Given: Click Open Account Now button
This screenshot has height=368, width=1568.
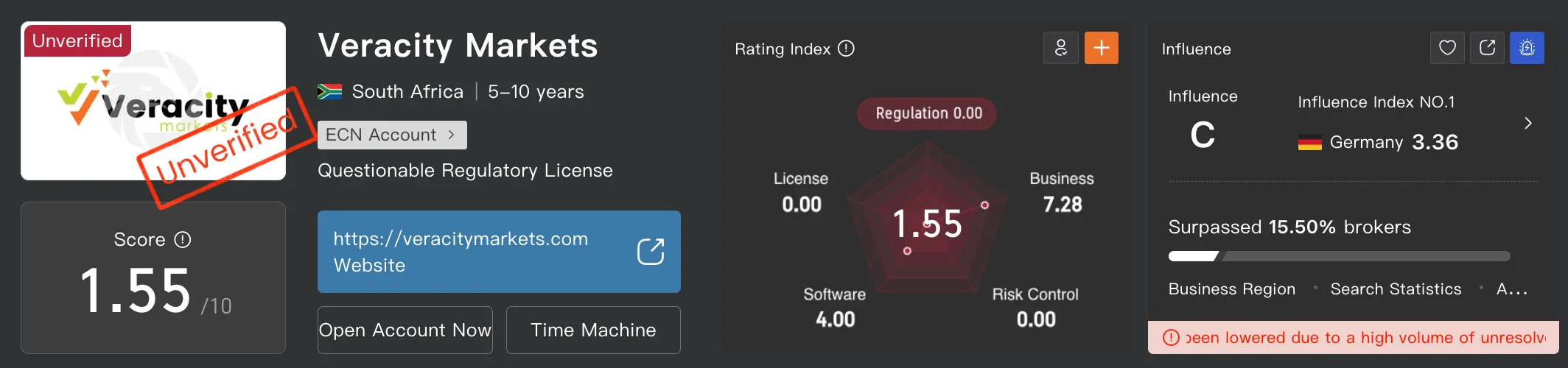Looking at the screenshot, I should coord(405,330).
